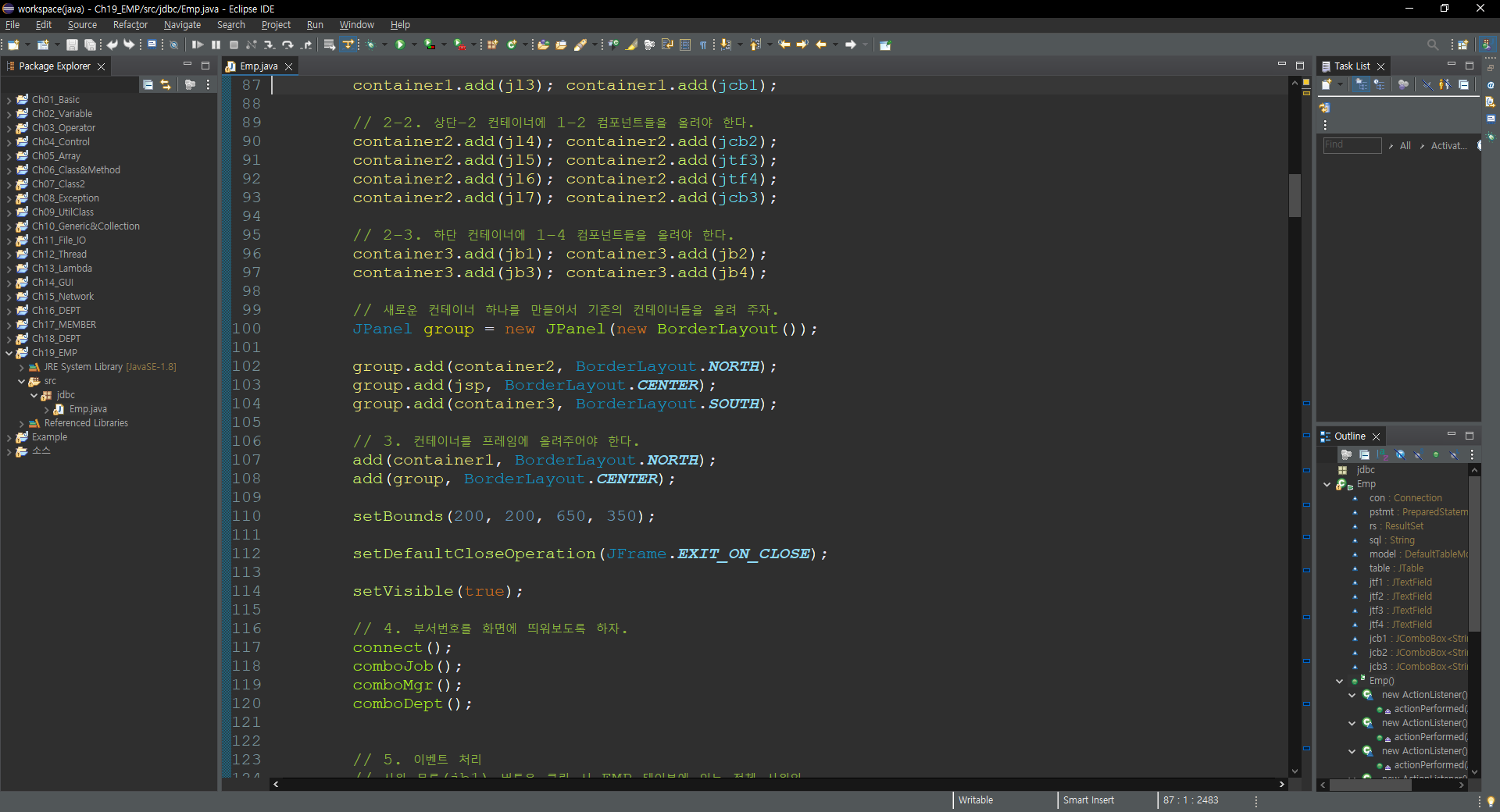Click the Forward navigation arrow
This screenshot has height=812, width=1500.
(851, 45)
